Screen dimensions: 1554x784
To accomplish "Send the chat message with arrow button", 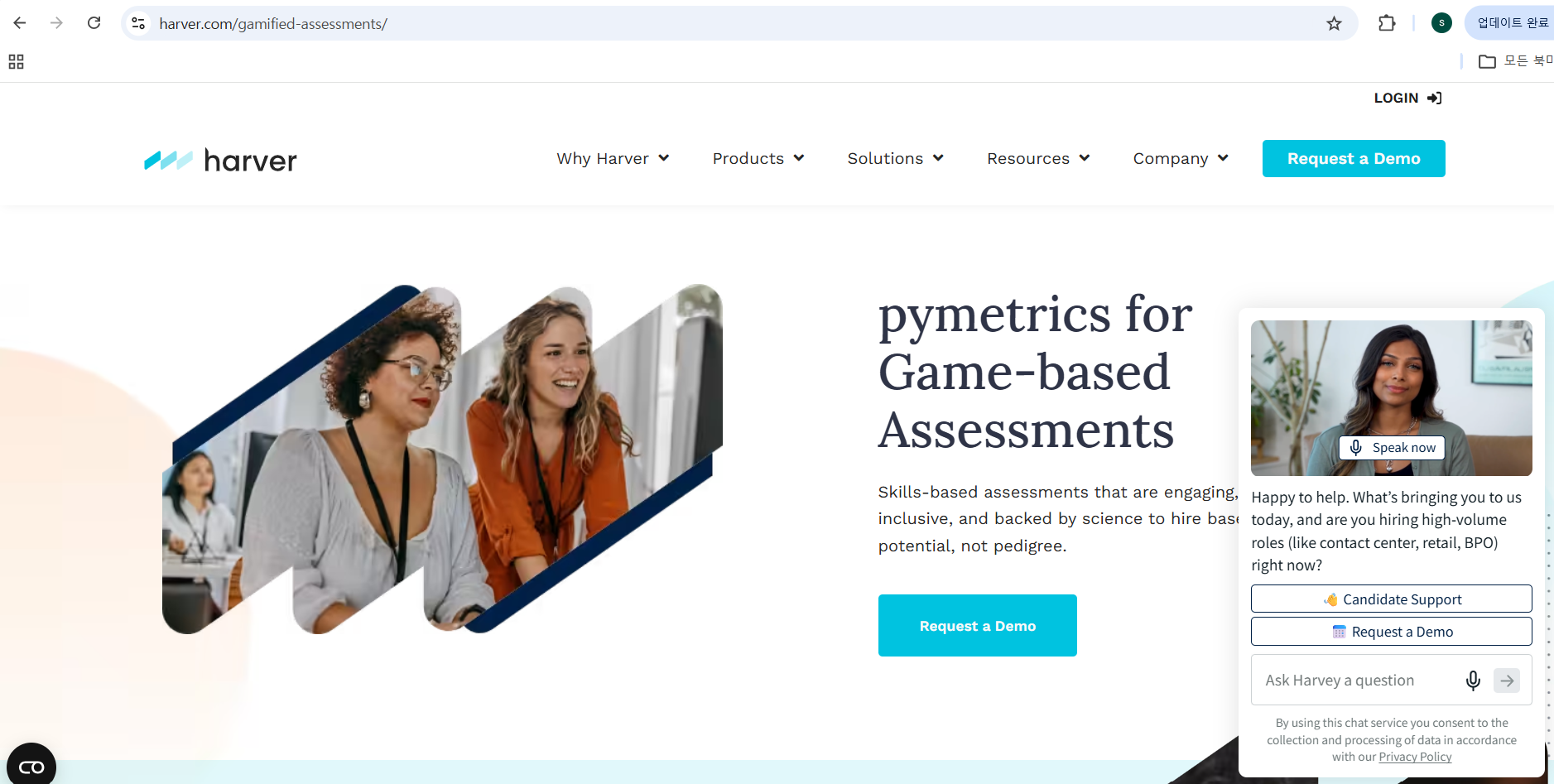I will 1507,681.
